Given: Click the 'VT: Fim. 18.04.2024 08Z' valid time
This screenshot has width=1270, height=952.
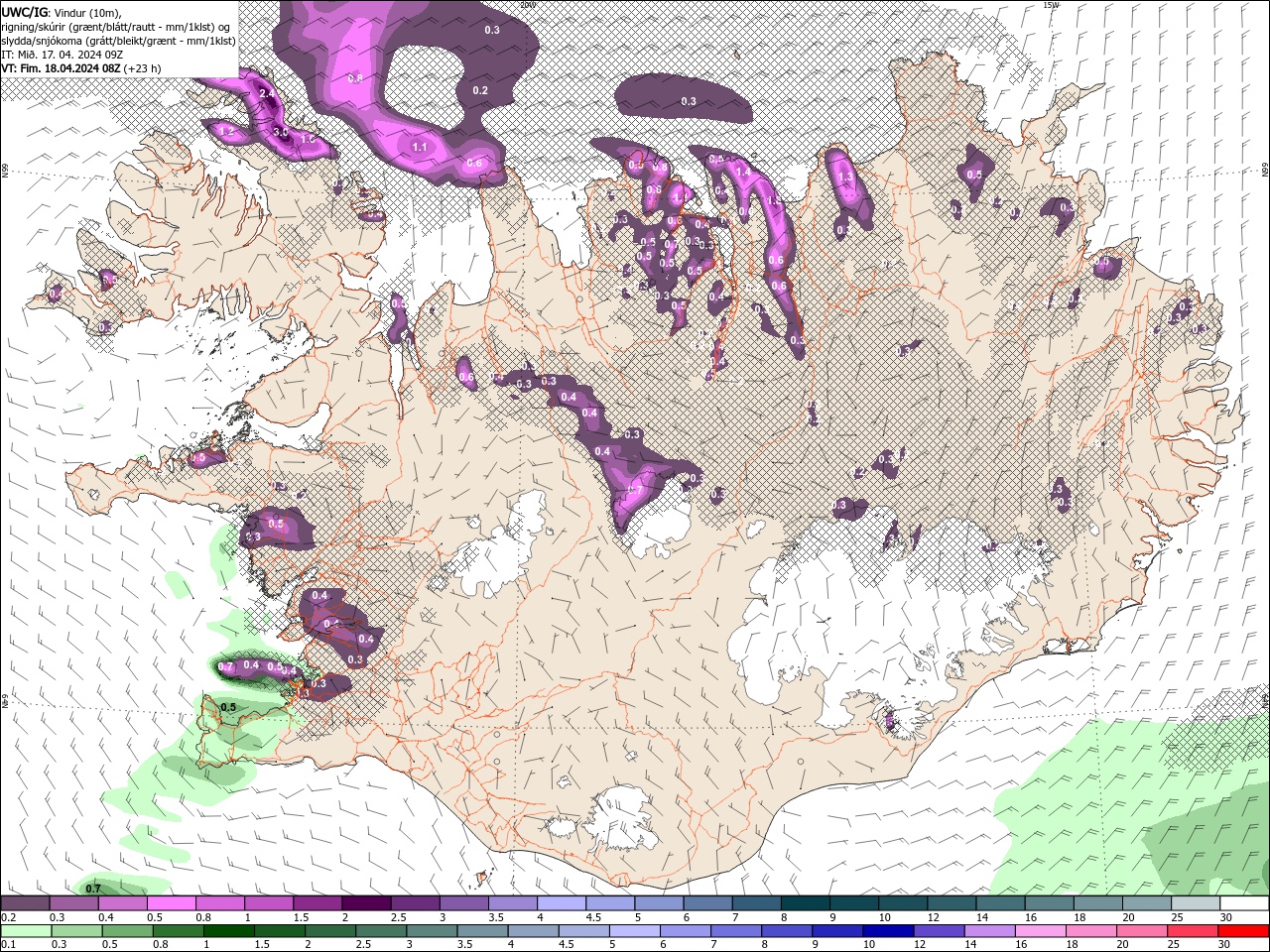Looking at the screenshot, I should point(62,68).
